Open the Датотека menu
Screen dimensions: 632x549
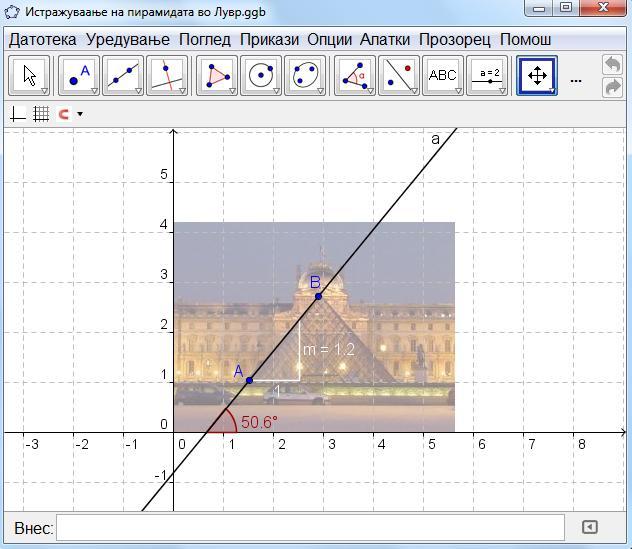tap(43, 40)
